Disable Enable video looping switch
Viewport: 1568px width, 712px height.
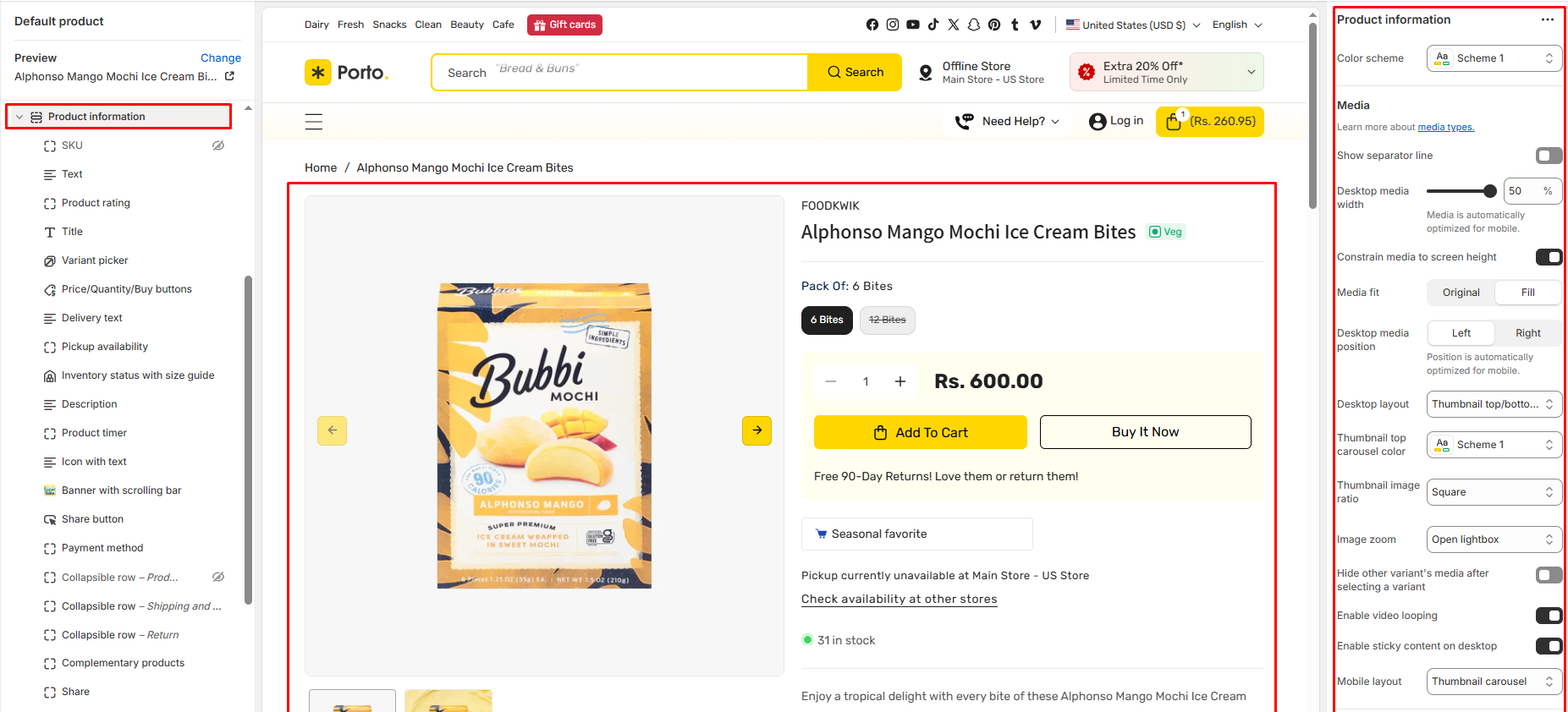pos(1549,616)
